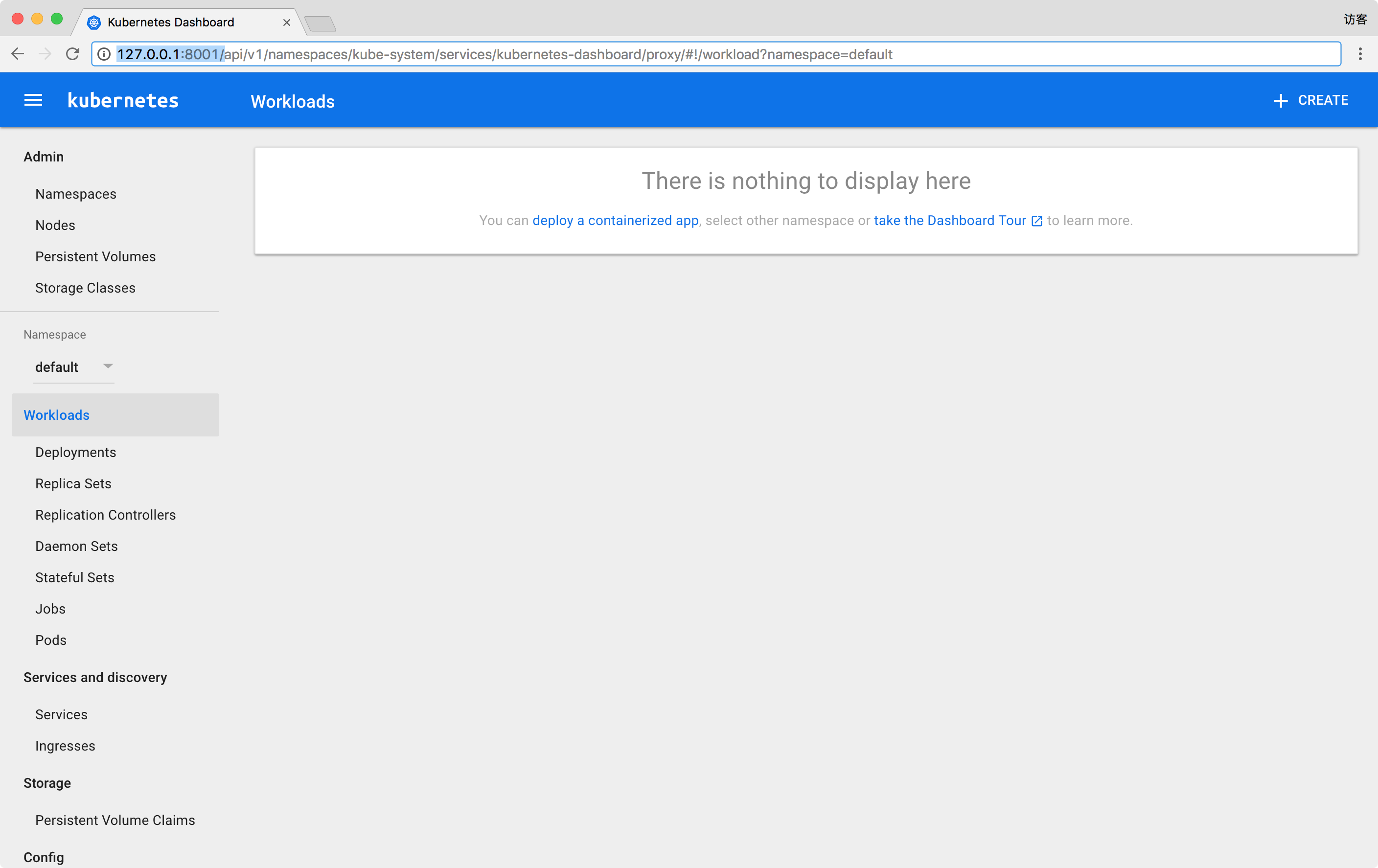Open Chrome three-dot menu
This screenshot has width=1378, height=868.
1360,54
